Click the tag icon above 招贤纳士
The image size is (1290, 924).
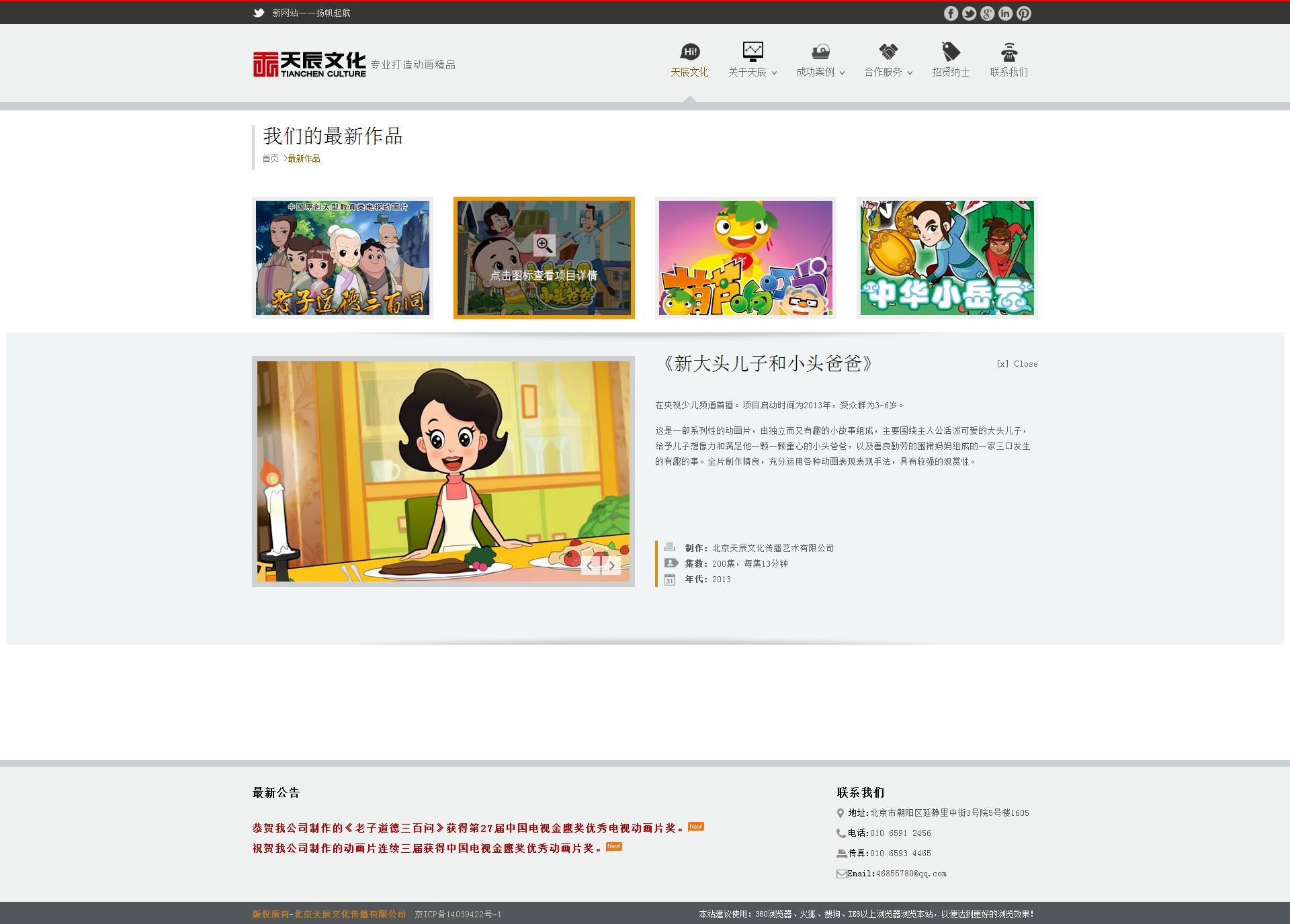951,52
